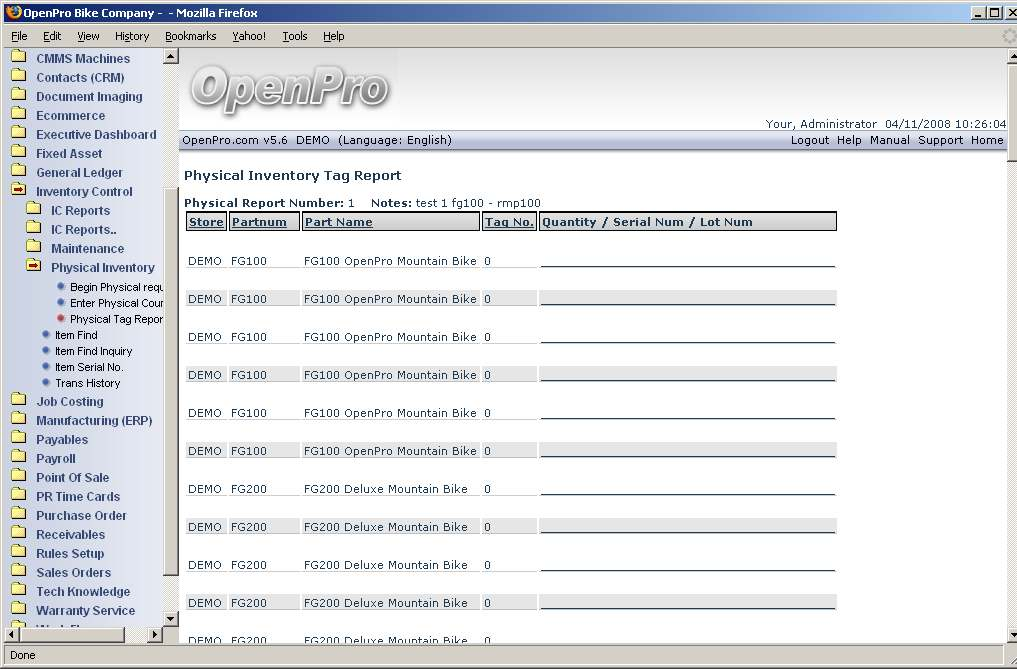The image size is (1017, 669).
Task: Open the Tools menu
Action: pos(295,36)
